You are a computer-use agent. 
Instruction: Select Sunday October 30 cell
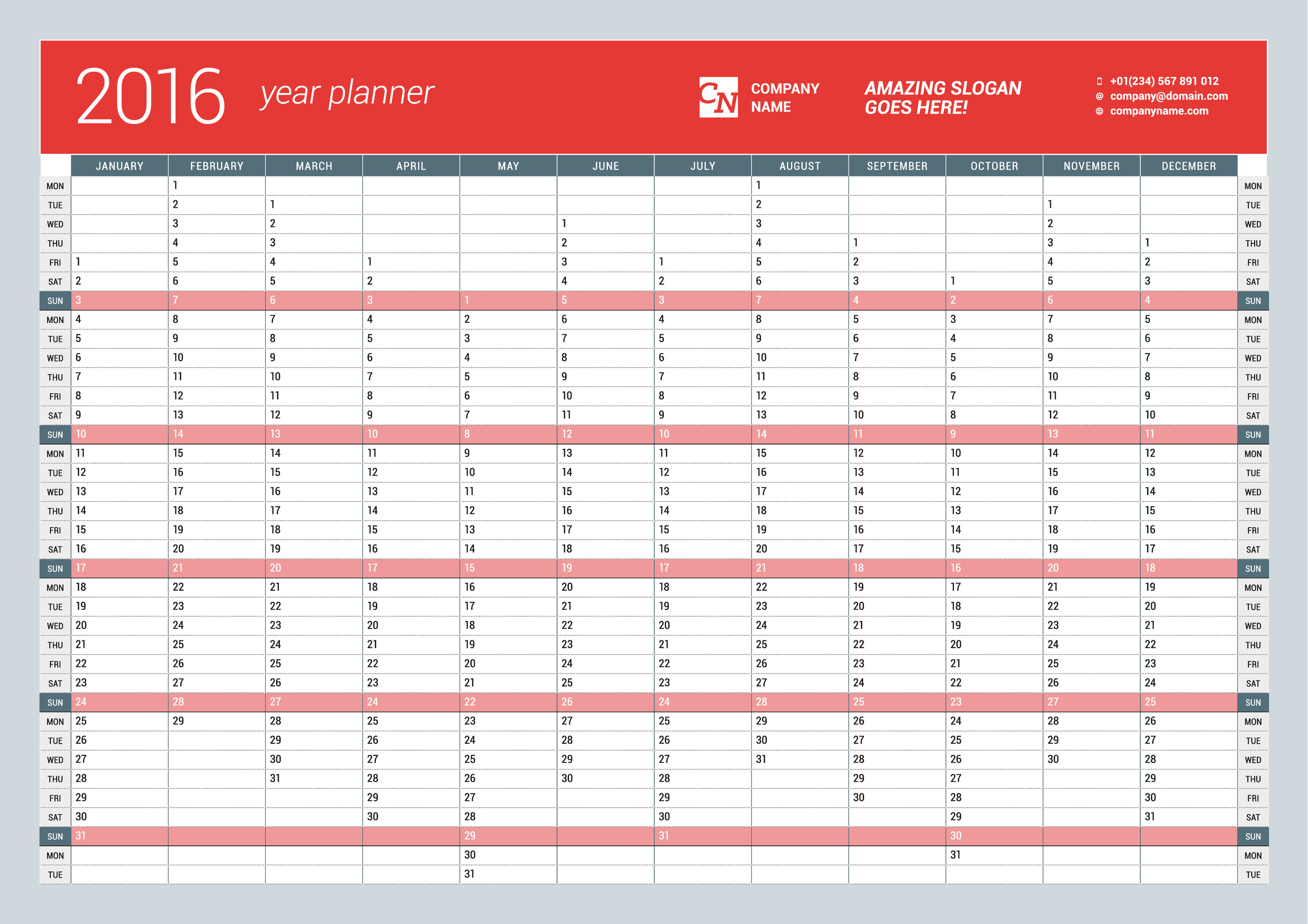point(995,836)
